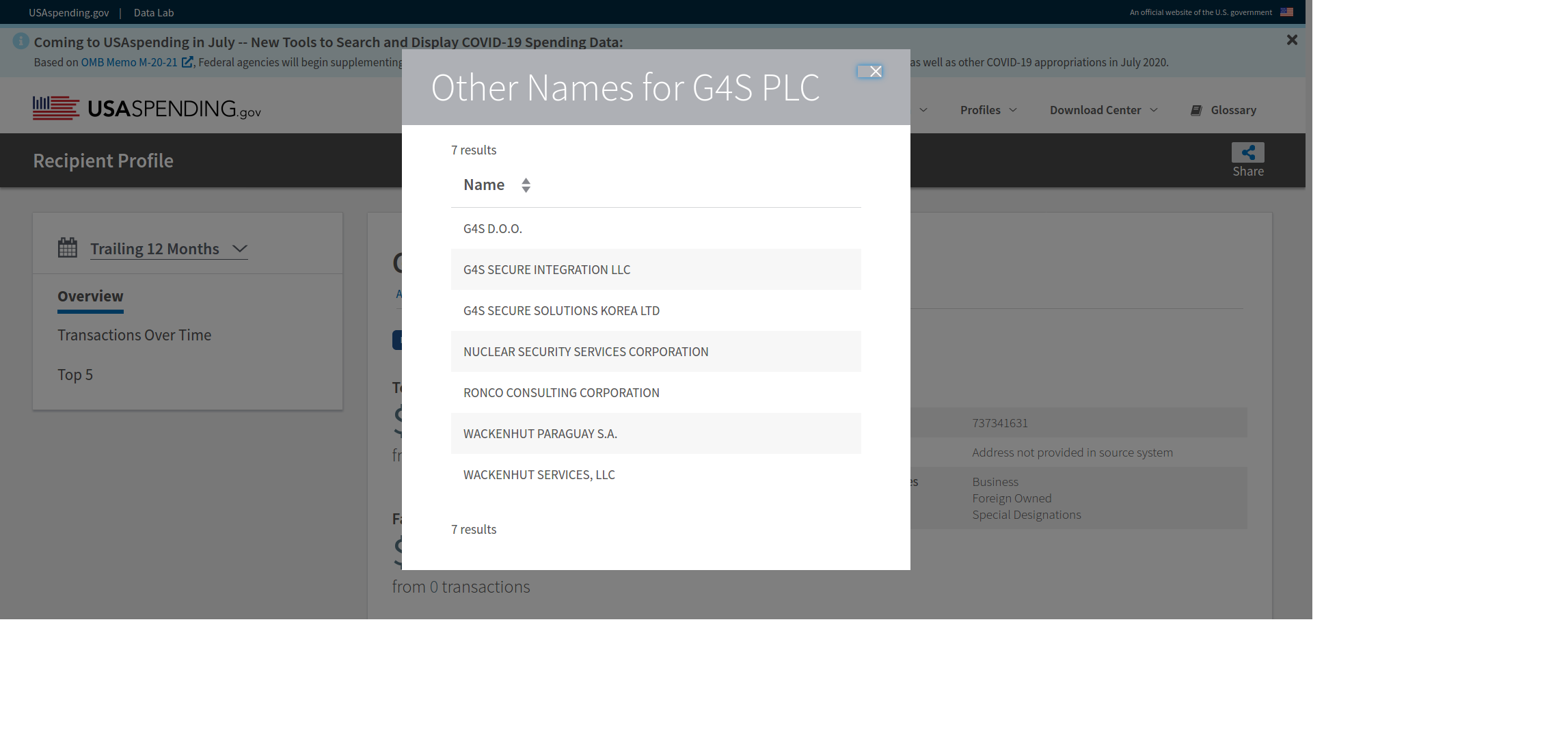Select the Overview sidebar section
Screen dimensions: 1568x743
(90, 296)
